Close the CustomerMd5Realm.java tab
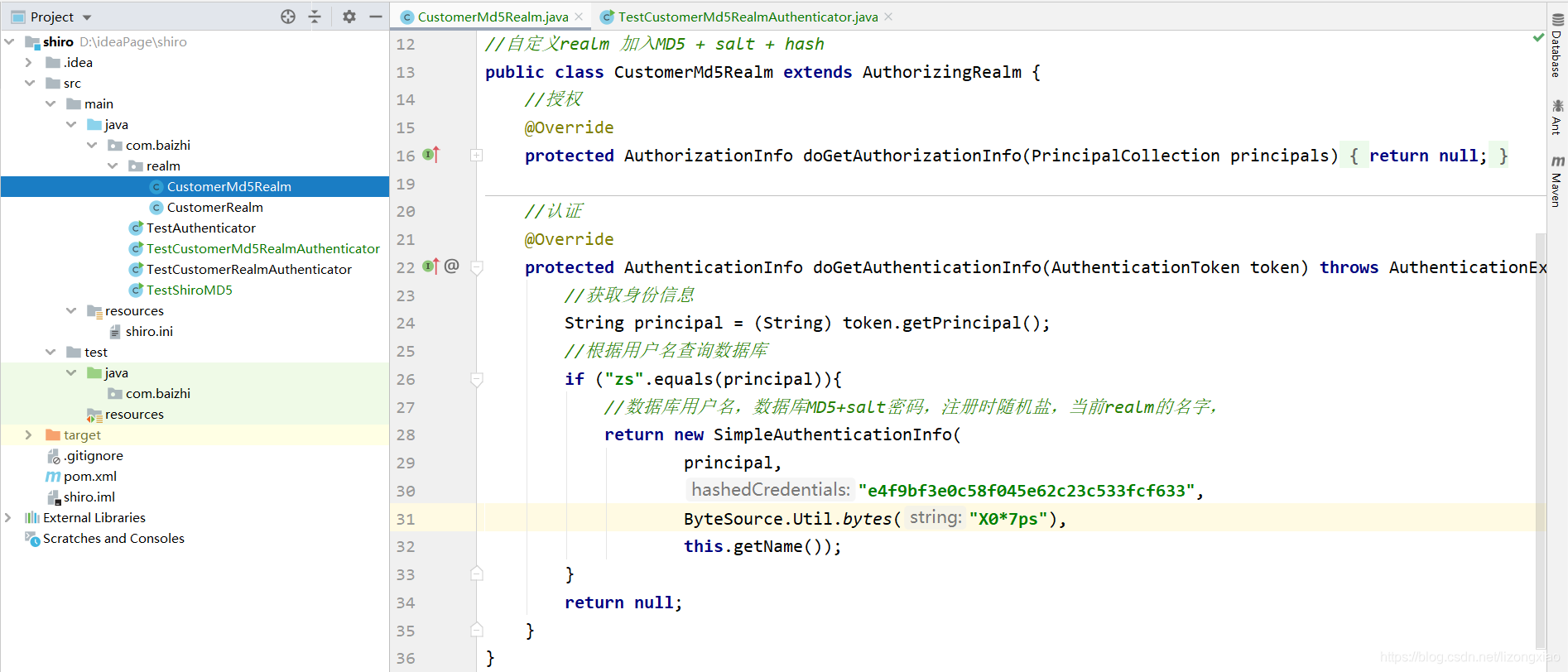 click(x=579, y=17)
